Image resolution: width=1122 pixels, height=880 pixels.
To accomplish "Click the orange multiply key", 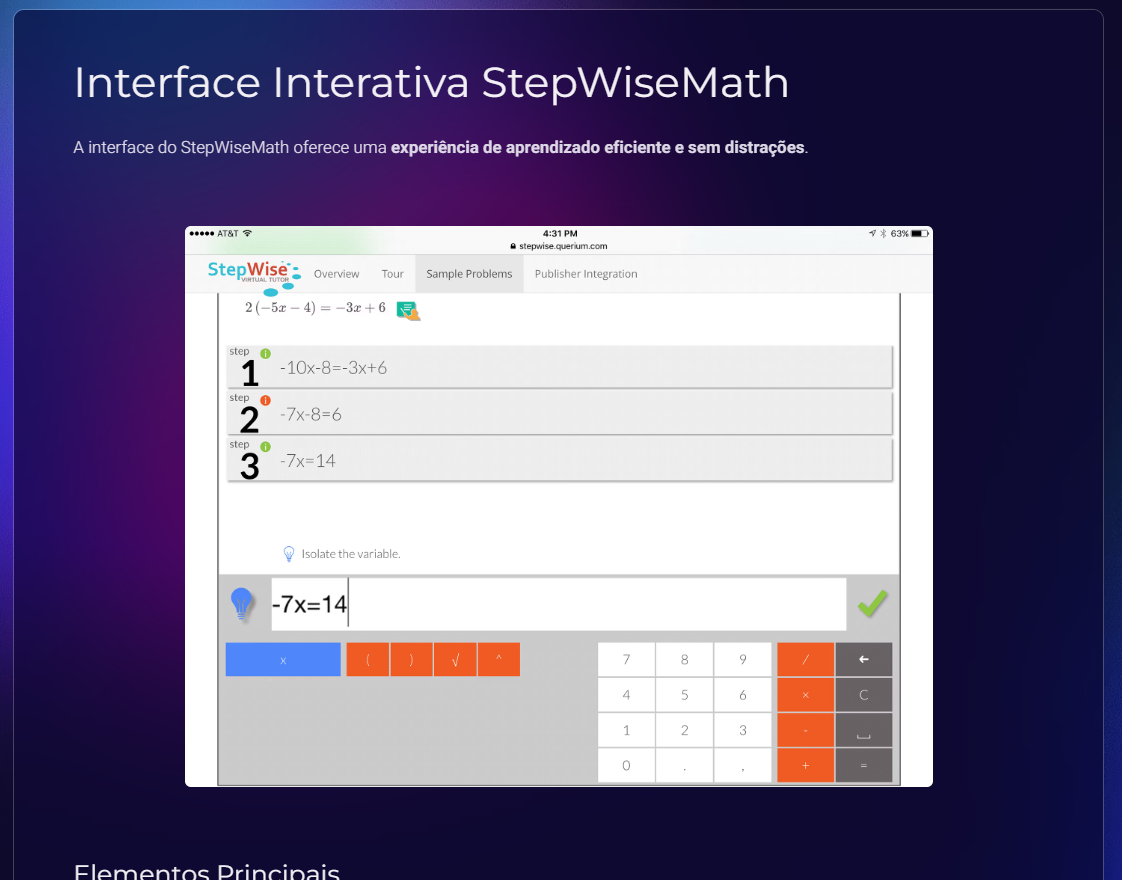I will pos(806,695).
